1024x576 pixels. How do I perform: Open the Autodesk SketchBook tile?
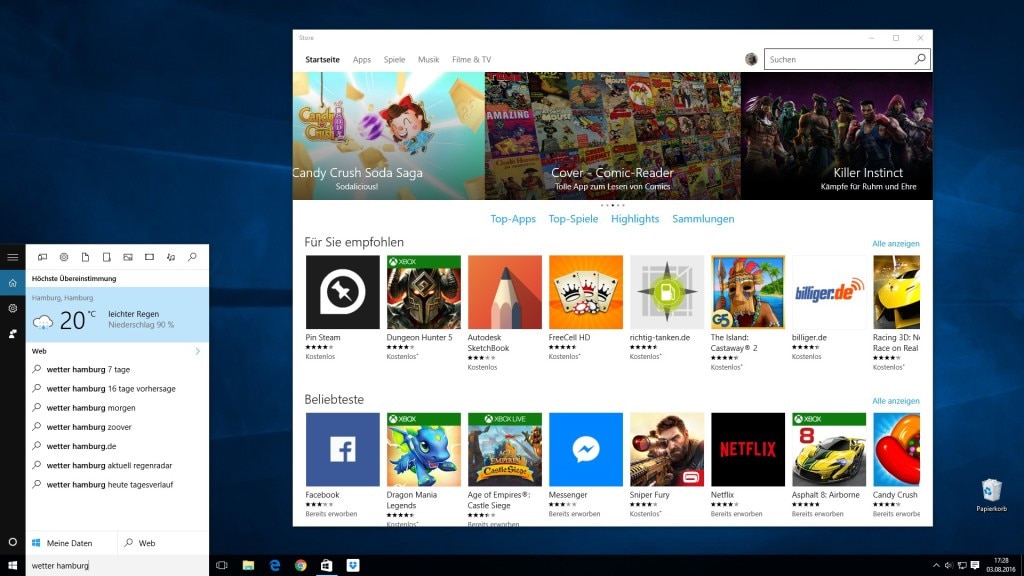coord(505,292)
